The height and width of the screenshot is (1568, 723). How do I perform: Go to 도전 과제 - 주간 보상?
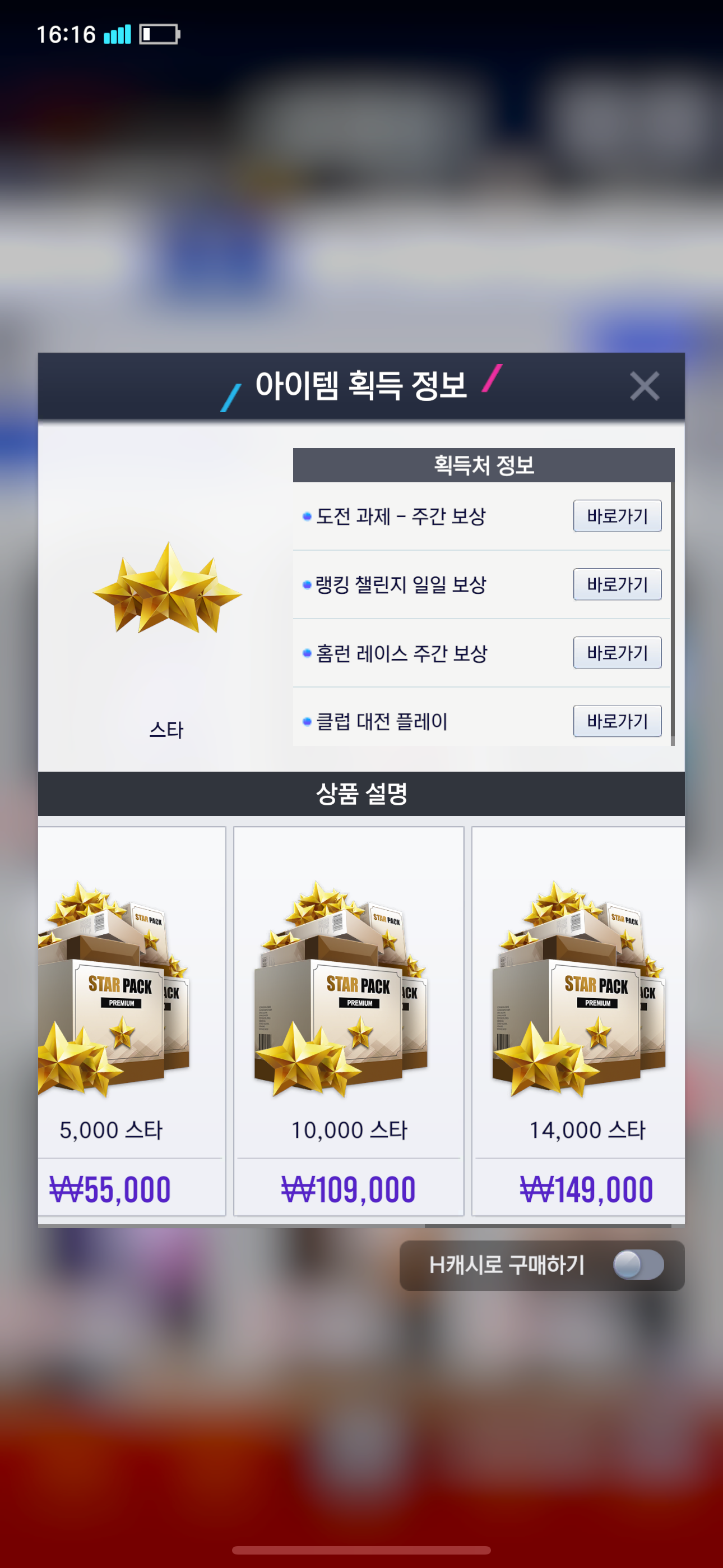coord(617,516)
